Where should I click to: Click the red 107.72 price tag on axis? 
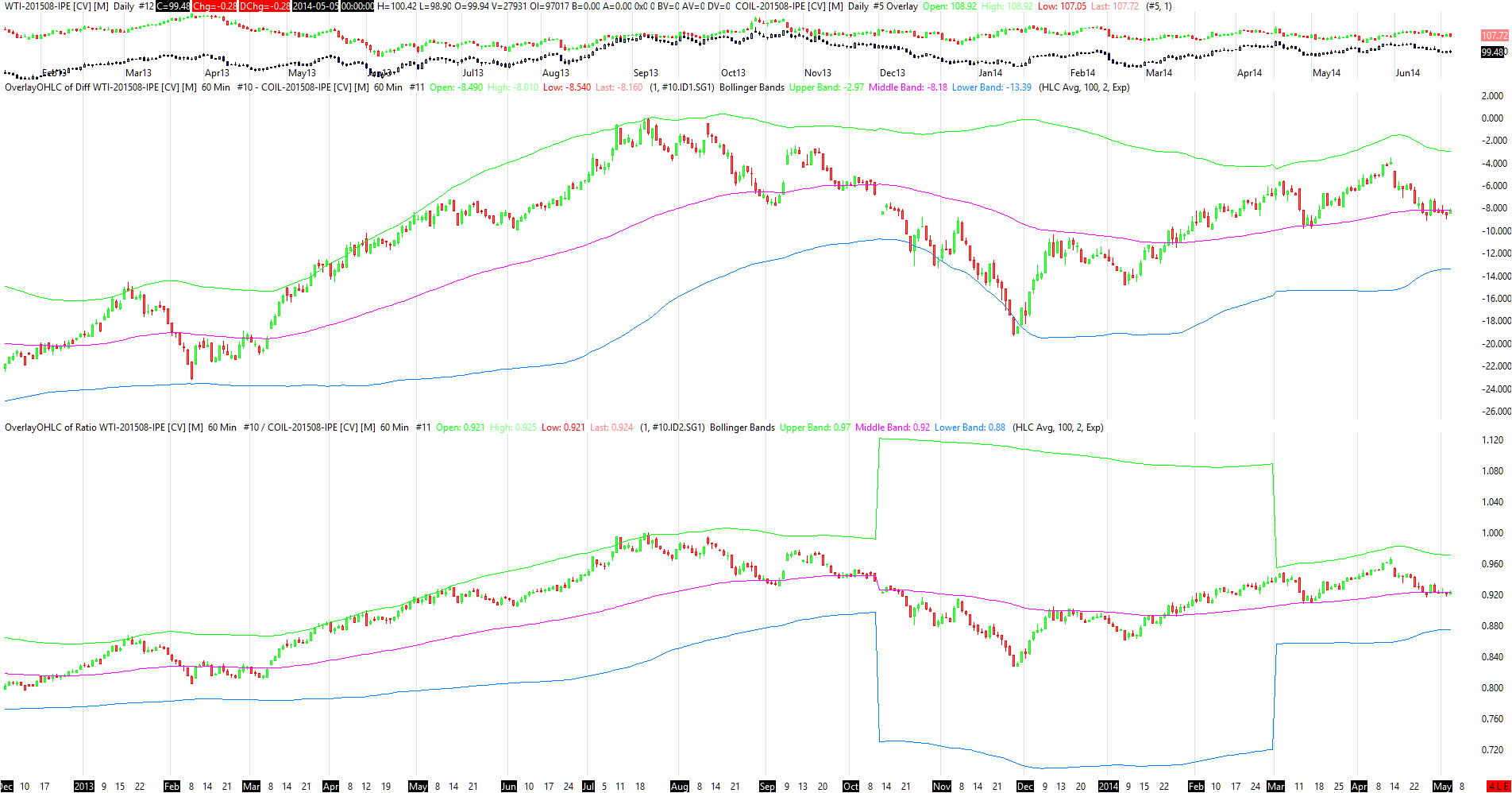(x=1495, y=36)
